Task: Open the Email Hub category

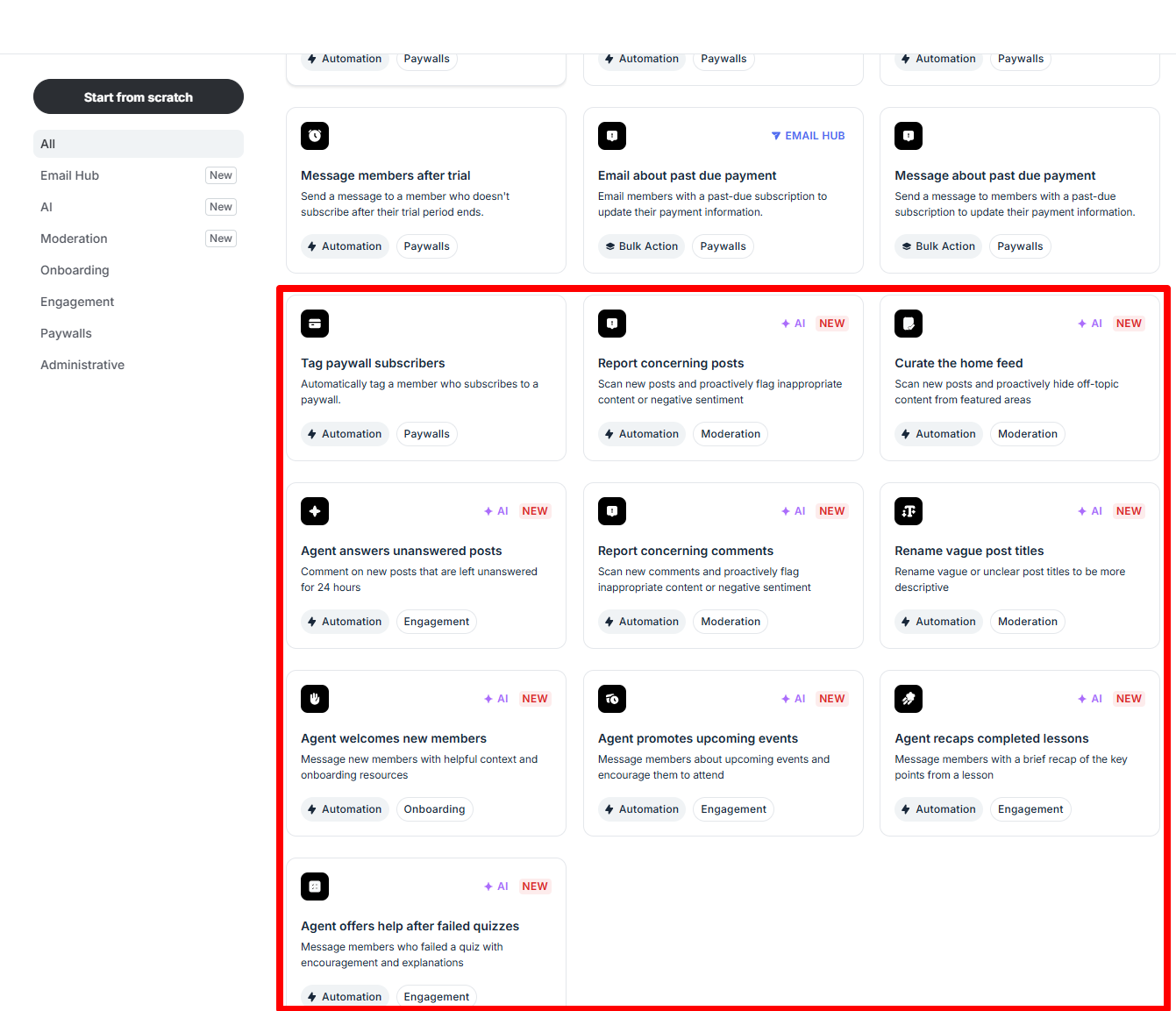Action: (x=139, y=175)
